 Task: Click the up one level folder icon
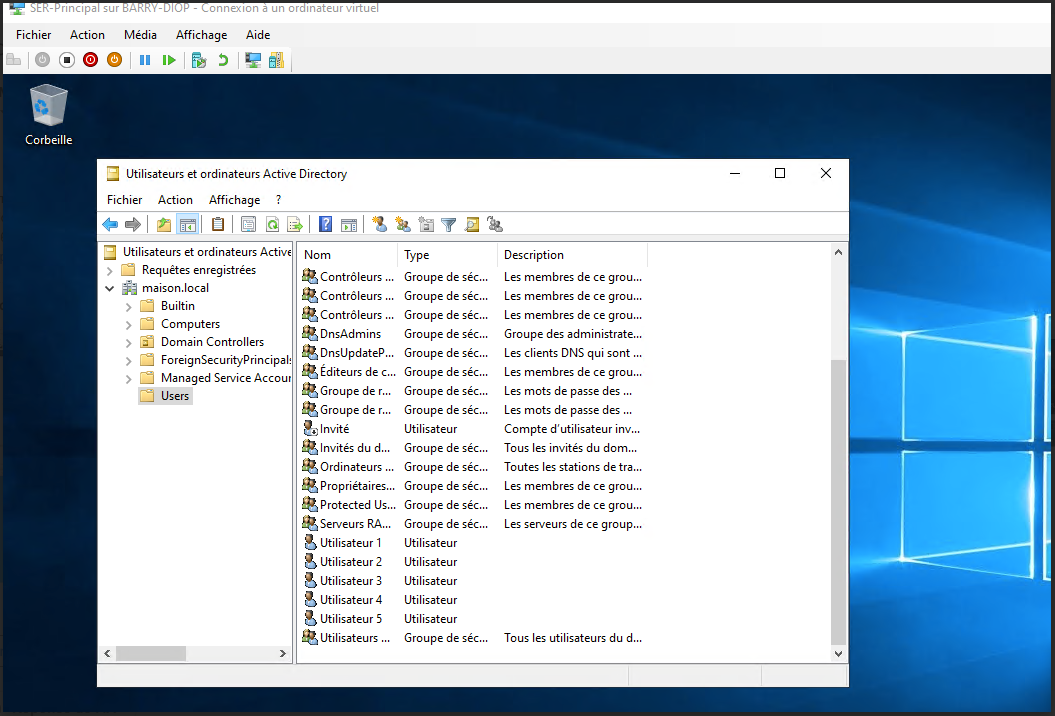pyautogui.click(x=163, y=224)
